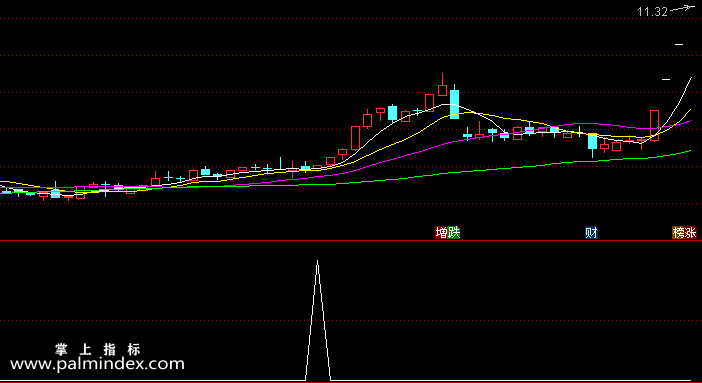This screenshot has height=383, width=702.
Task: Click the peak of the white indicator spike
Action: [x=317, y=261]
